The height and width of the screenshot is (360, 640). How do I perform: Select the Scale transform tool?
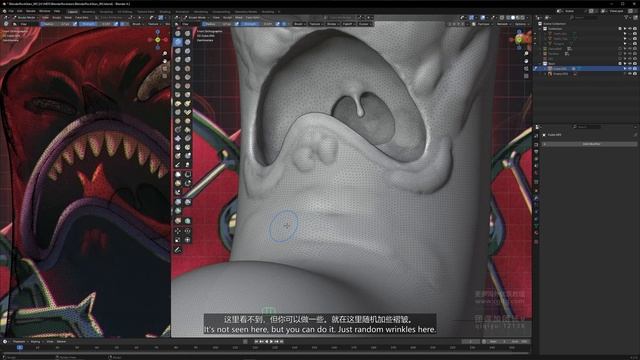point(178,240)
